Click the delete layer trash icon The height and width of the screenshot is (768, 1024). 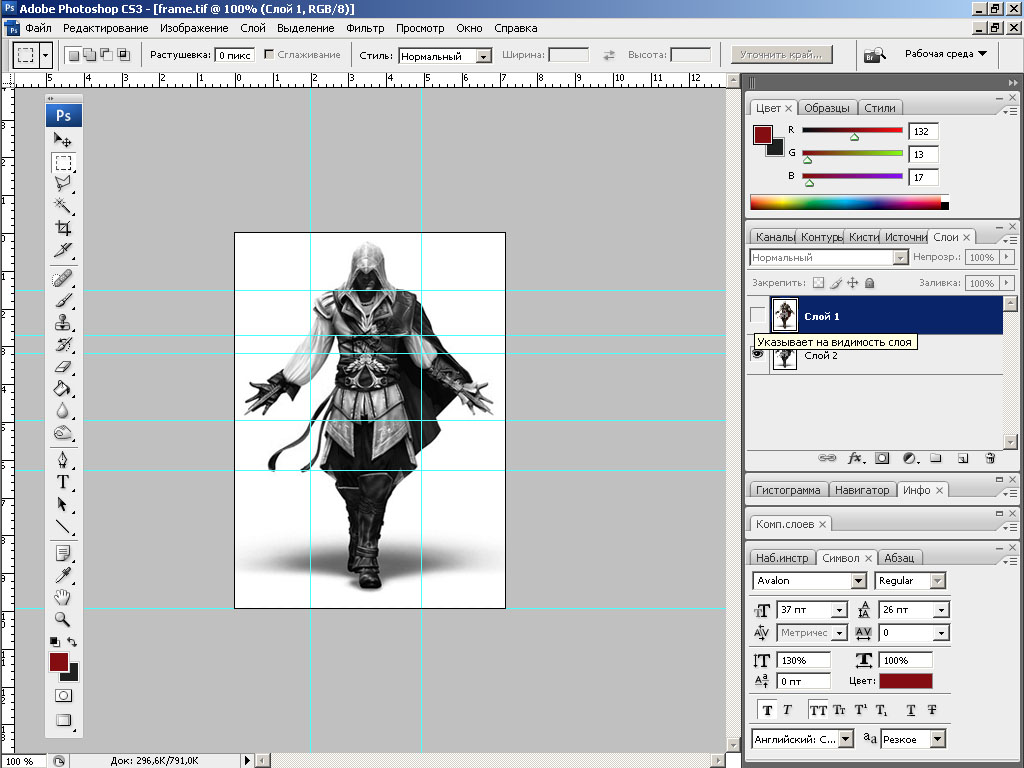[990, 458]
